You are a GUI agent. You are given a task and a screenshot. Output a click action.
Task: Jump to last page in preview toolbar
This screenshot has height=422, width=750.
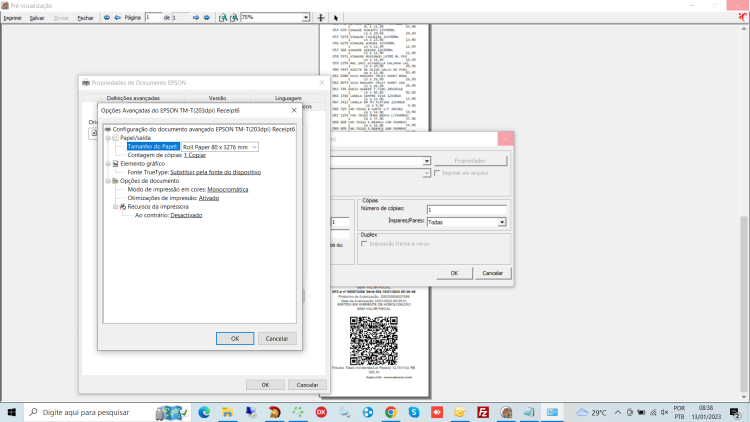[207, 18]
